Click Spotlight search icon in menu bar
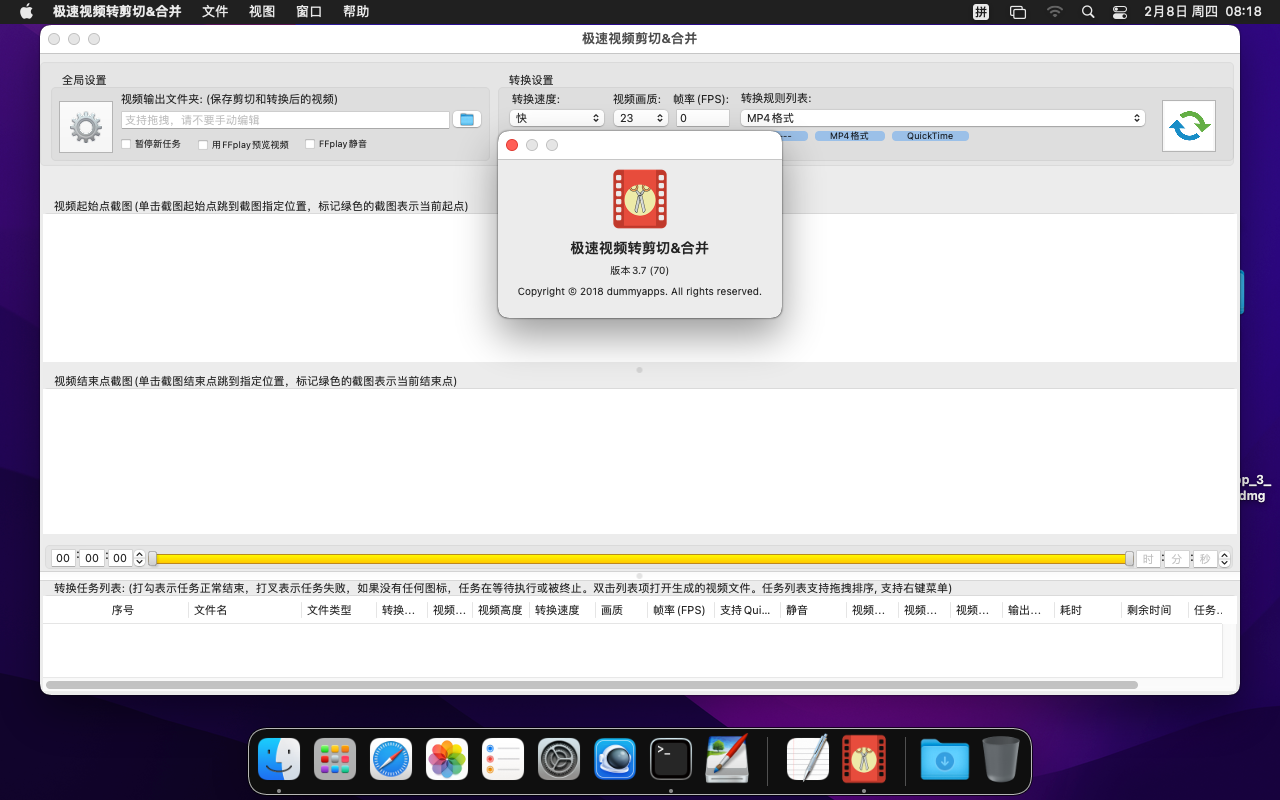The image size is (1280, 800). click(x=1088, y=12)
